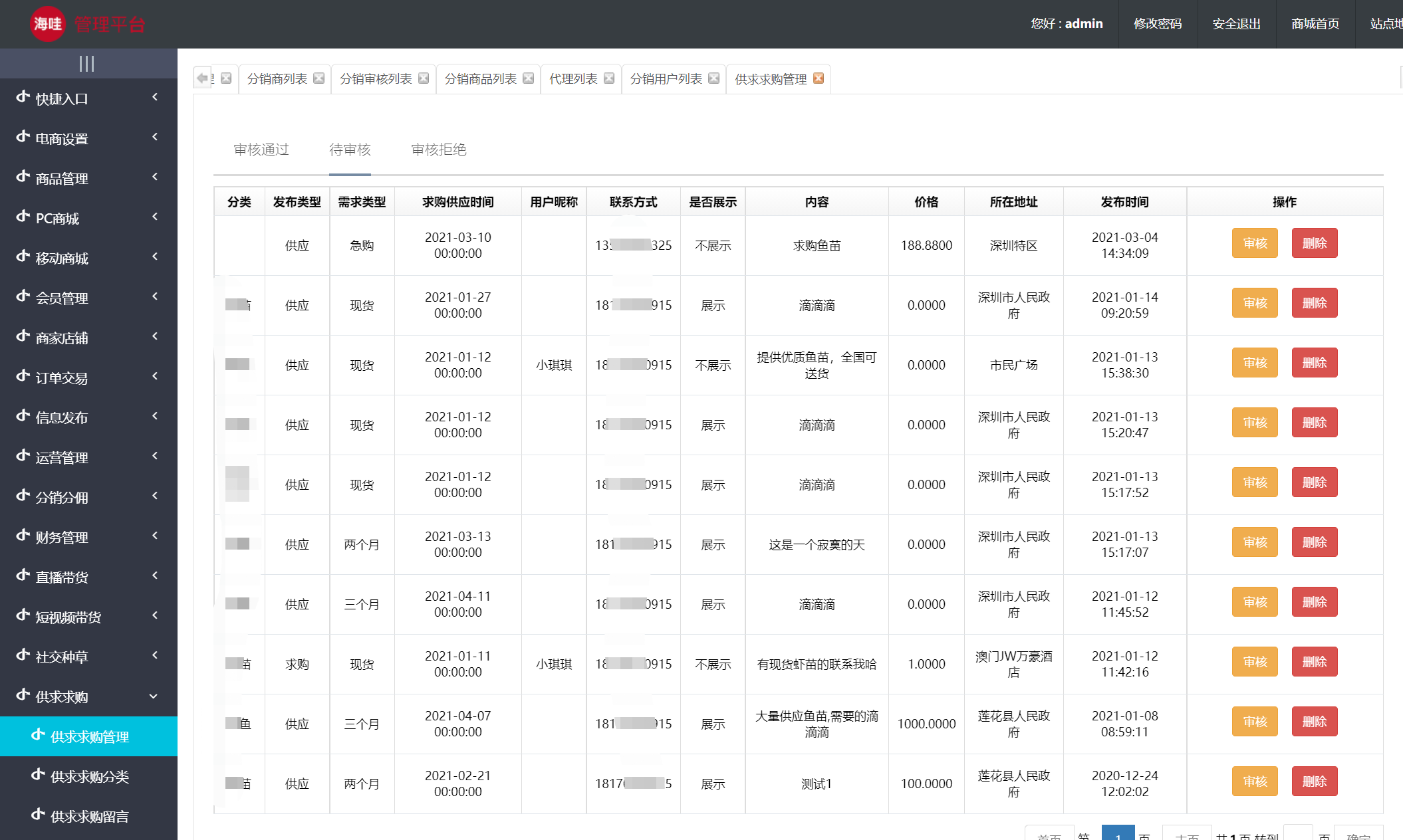
Task: Close the 分销商列表 tab
Action: click(319, 78)
